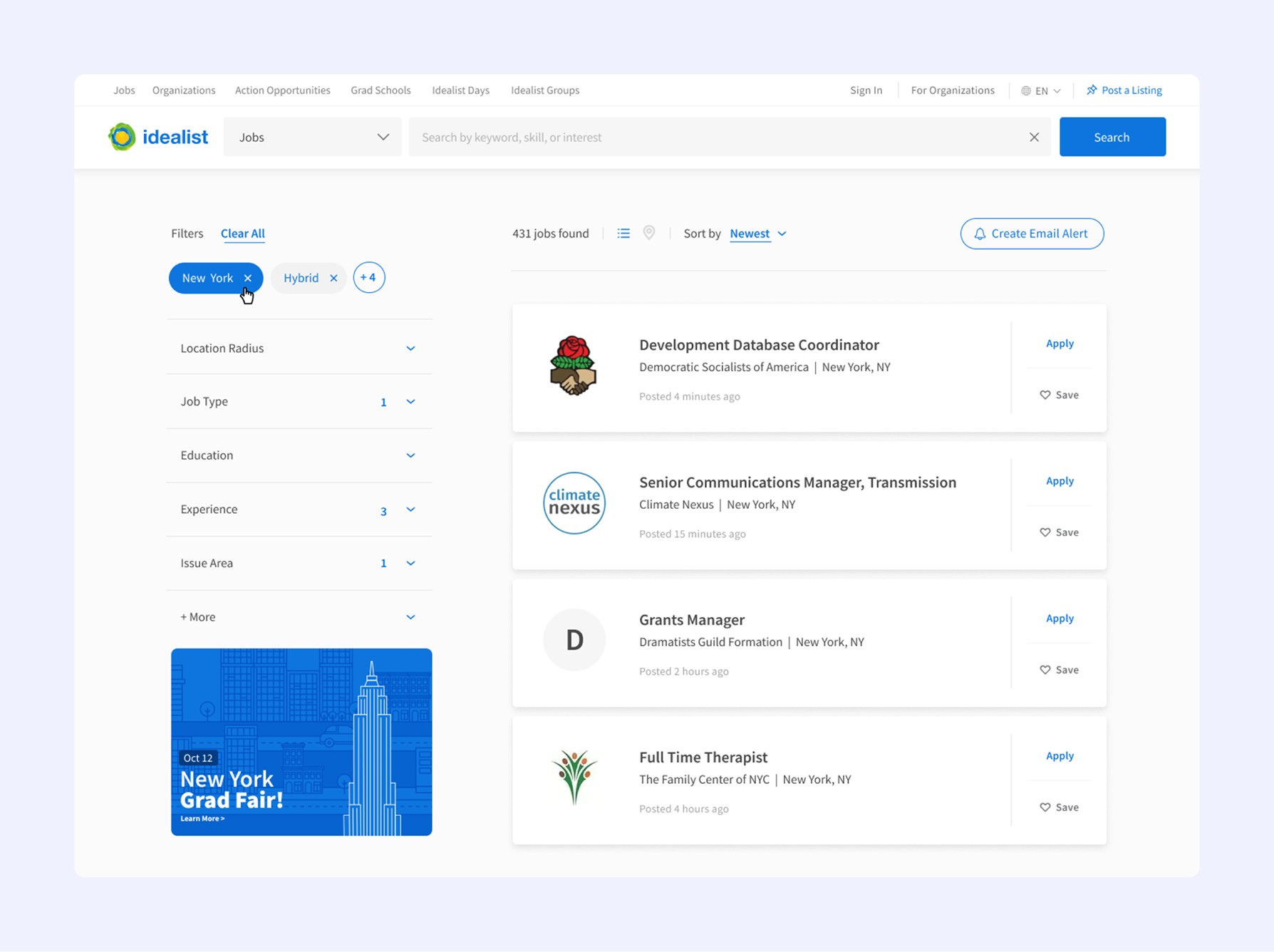Click Clear All filters link
1274x952 pixels.
(x=243, y=234)
